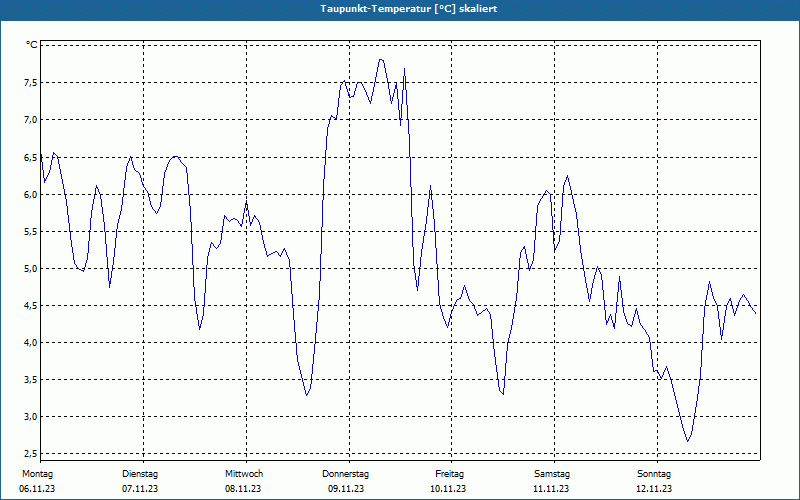Select the 6,0 y-axis label
This screenshot has height=500, width=800.
click(x=31, y=194)
